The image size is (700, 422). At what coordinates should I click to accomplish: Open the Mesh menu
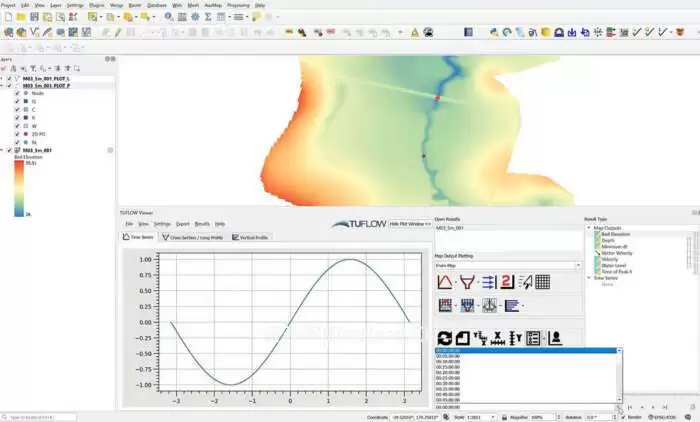[193, 5]
